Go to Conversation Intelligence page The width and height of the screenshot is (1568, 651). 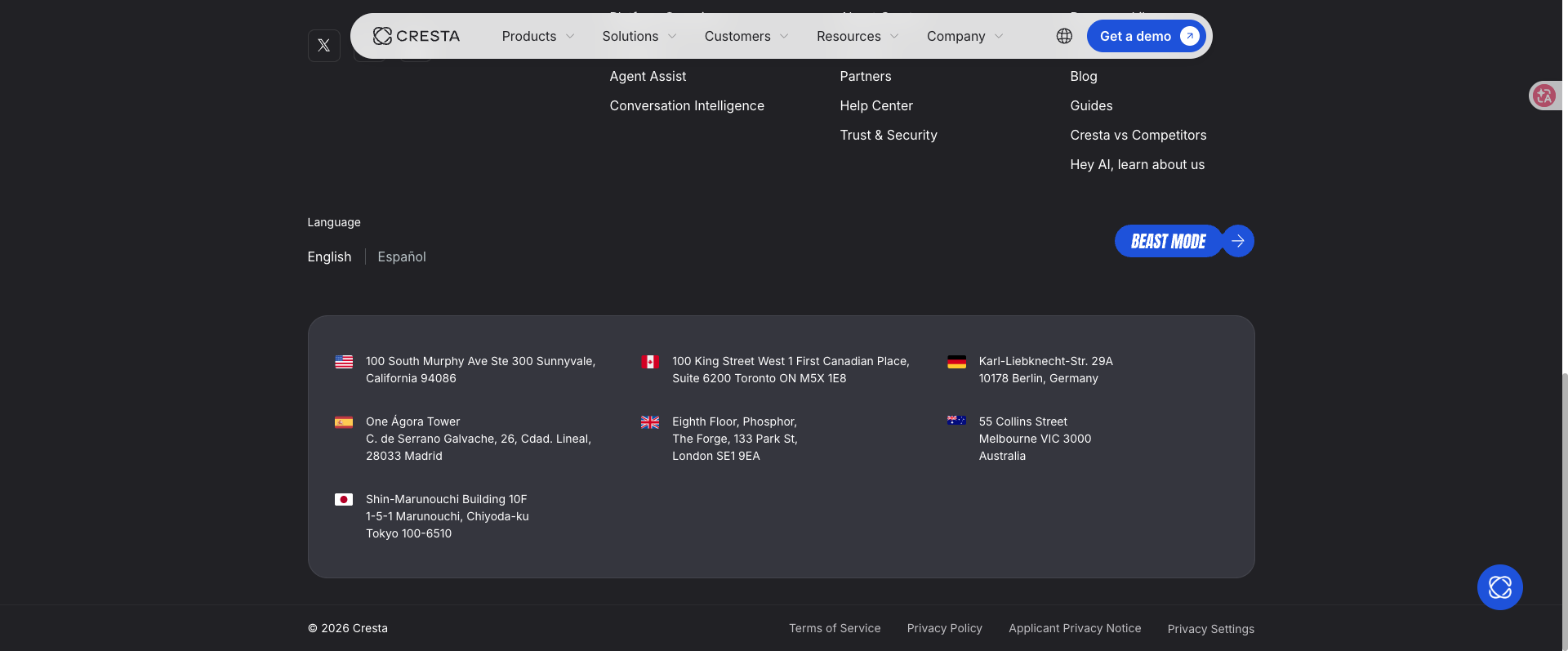(687, 105)
